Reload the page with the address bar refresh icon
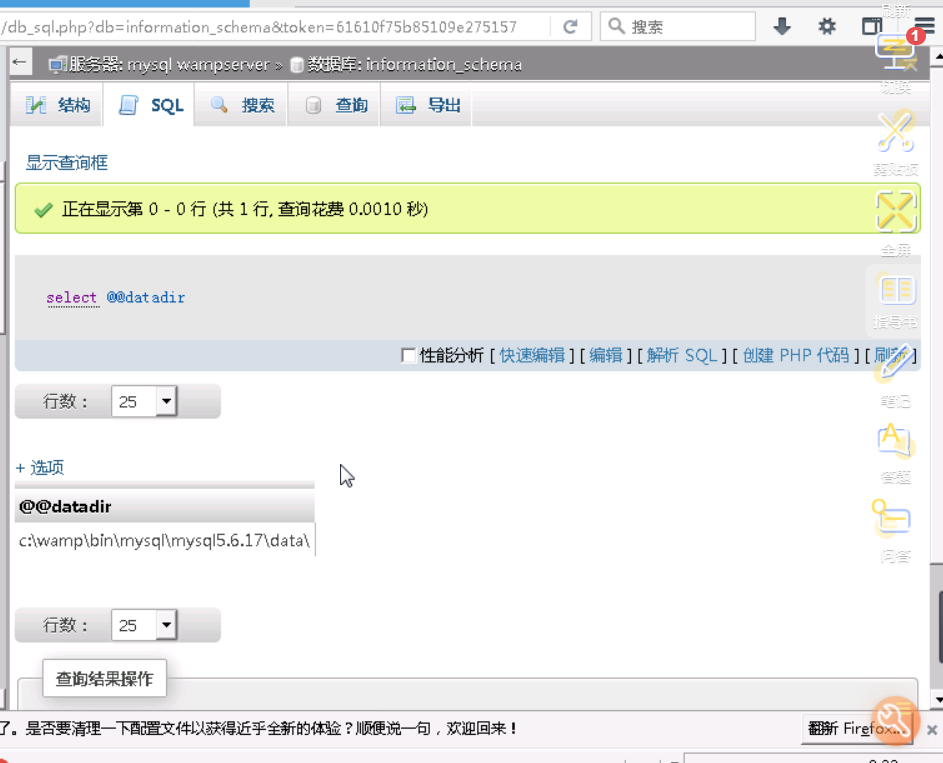Viewport: 943px width, 763px height. 570,26
